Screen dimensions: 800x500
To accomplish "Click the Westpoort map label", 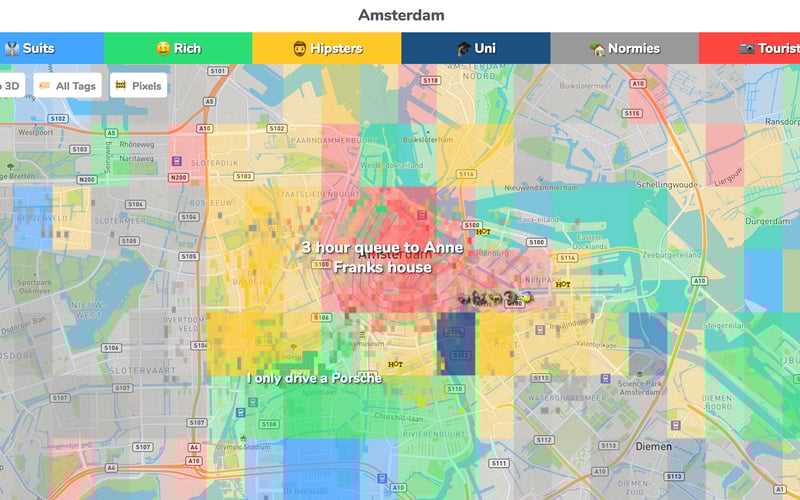I will 36,132.
